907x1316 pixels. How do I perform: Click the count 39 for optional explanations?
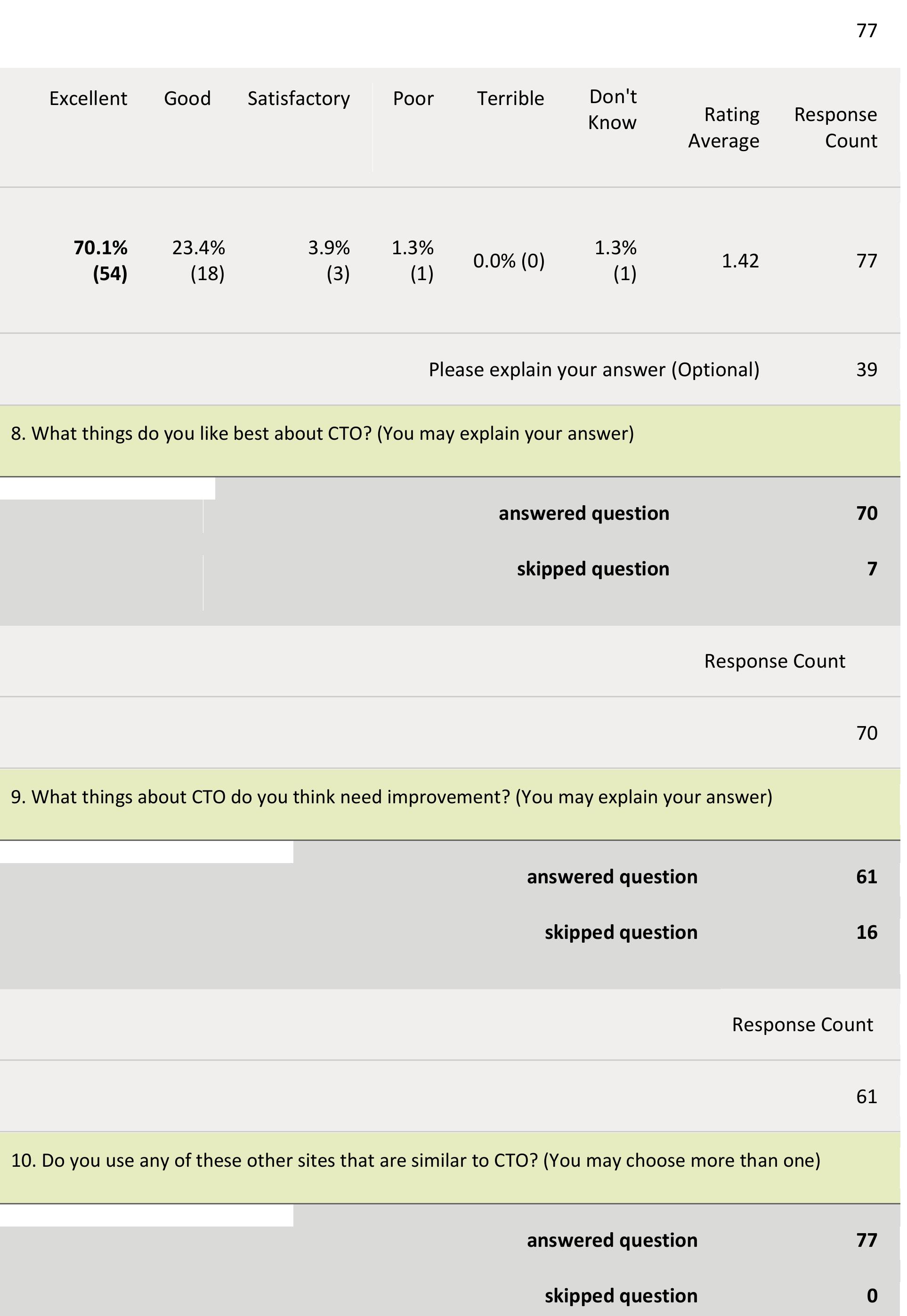click(867, 369)
